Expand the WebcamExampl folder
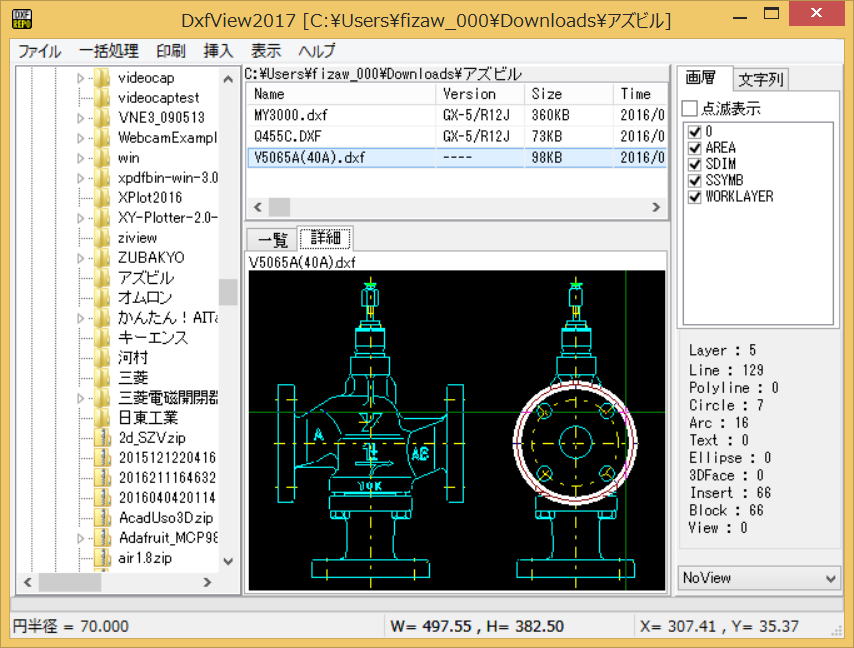This screenshot has width=854, height=648. tap(81, 138)
